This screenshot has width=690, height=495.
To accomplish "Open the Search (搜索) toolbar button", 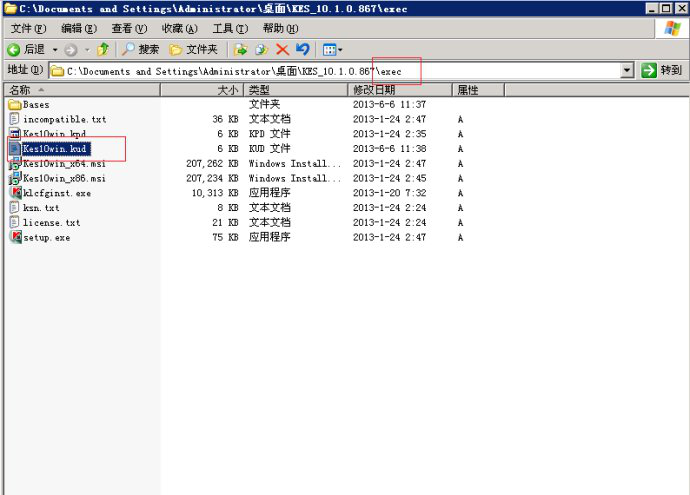I will (x=140, y=49).
